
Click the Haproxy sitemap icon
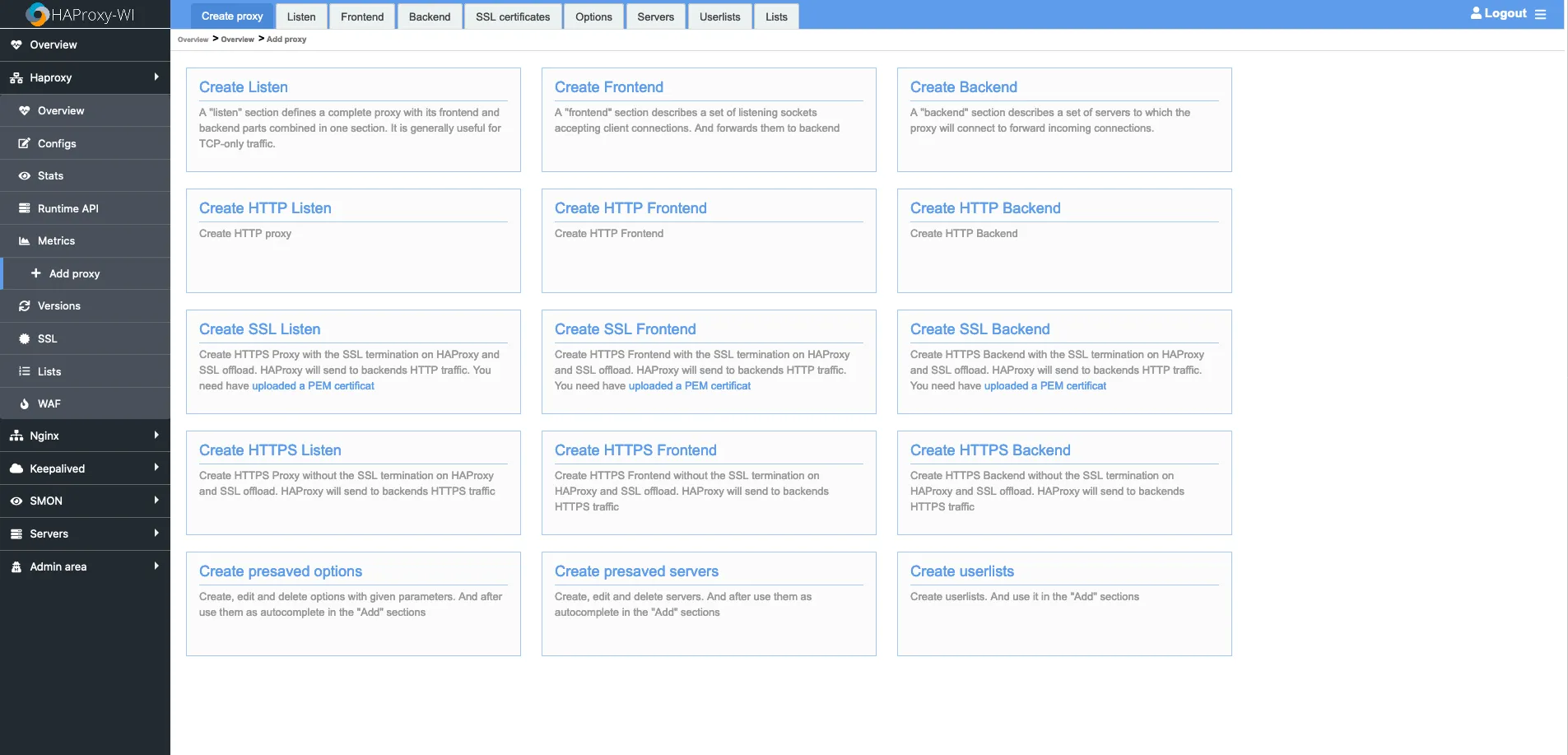[x=16, y=77]
